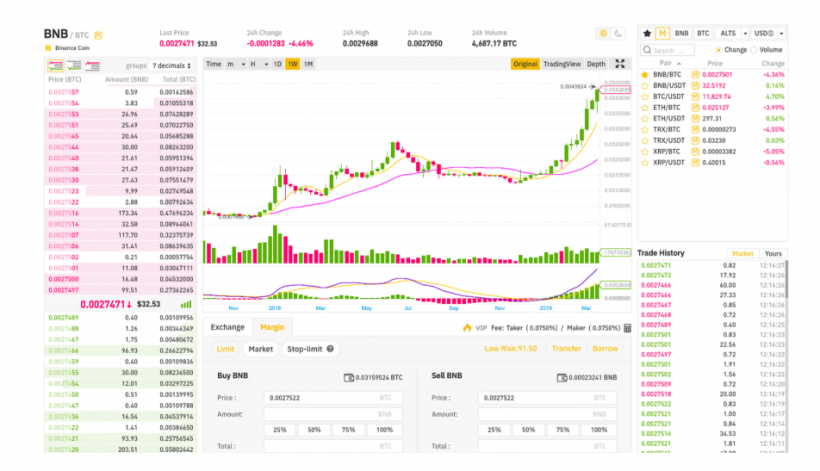This screenshot has height=471, width=820.
Task: Click the pair Search input field
Action: point(673,50)
